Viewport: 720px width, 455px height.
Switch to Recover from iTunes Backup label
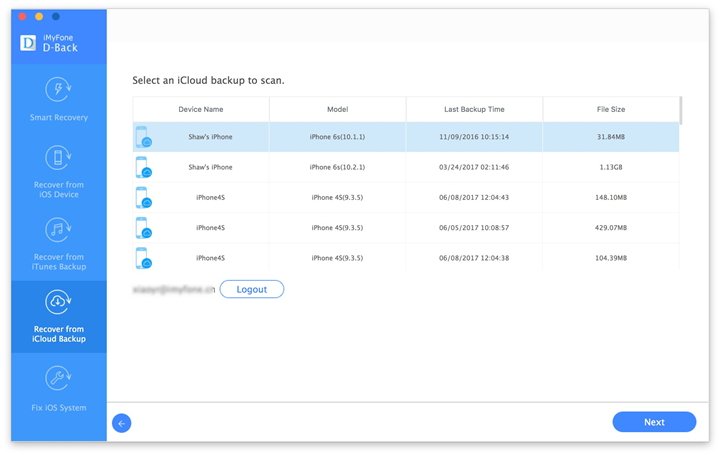pyautogui.click(x=59, y=262)
